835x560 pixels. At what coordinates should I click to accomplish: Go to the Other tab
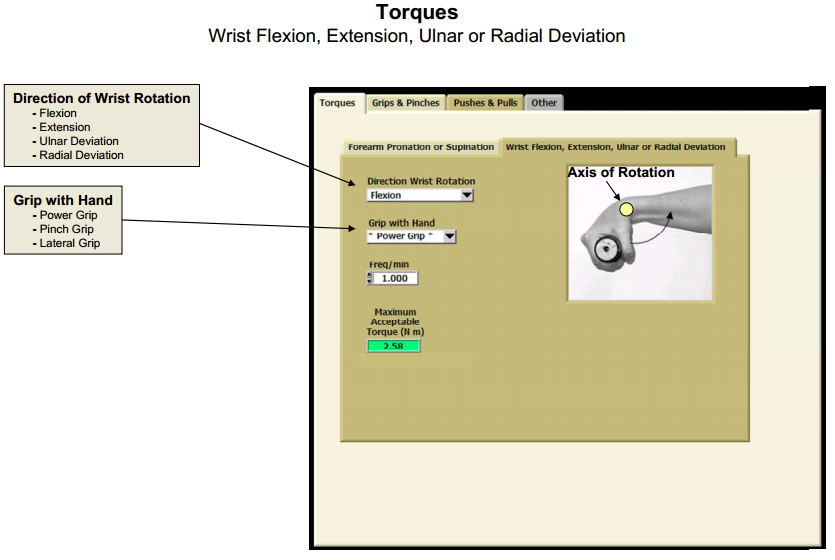[544, 103]
